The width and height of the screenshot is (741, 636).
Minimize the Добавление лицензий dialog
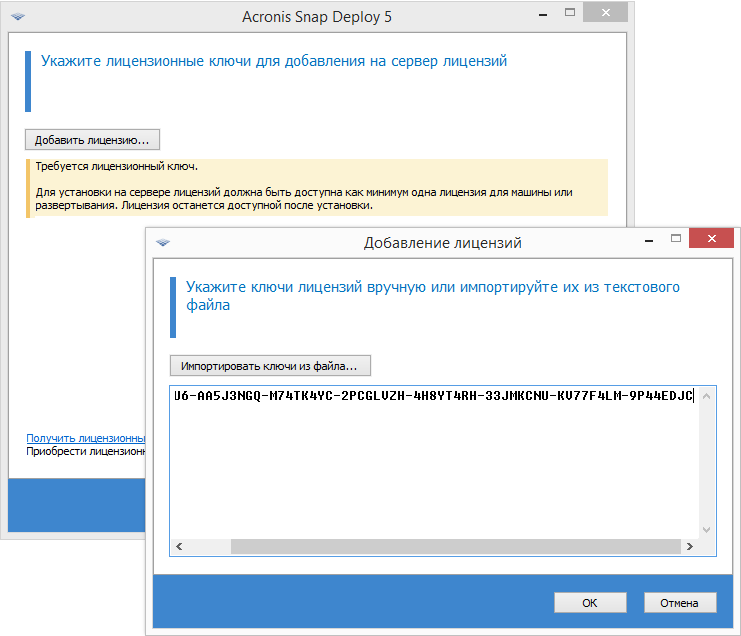click(x=649, y=241)
